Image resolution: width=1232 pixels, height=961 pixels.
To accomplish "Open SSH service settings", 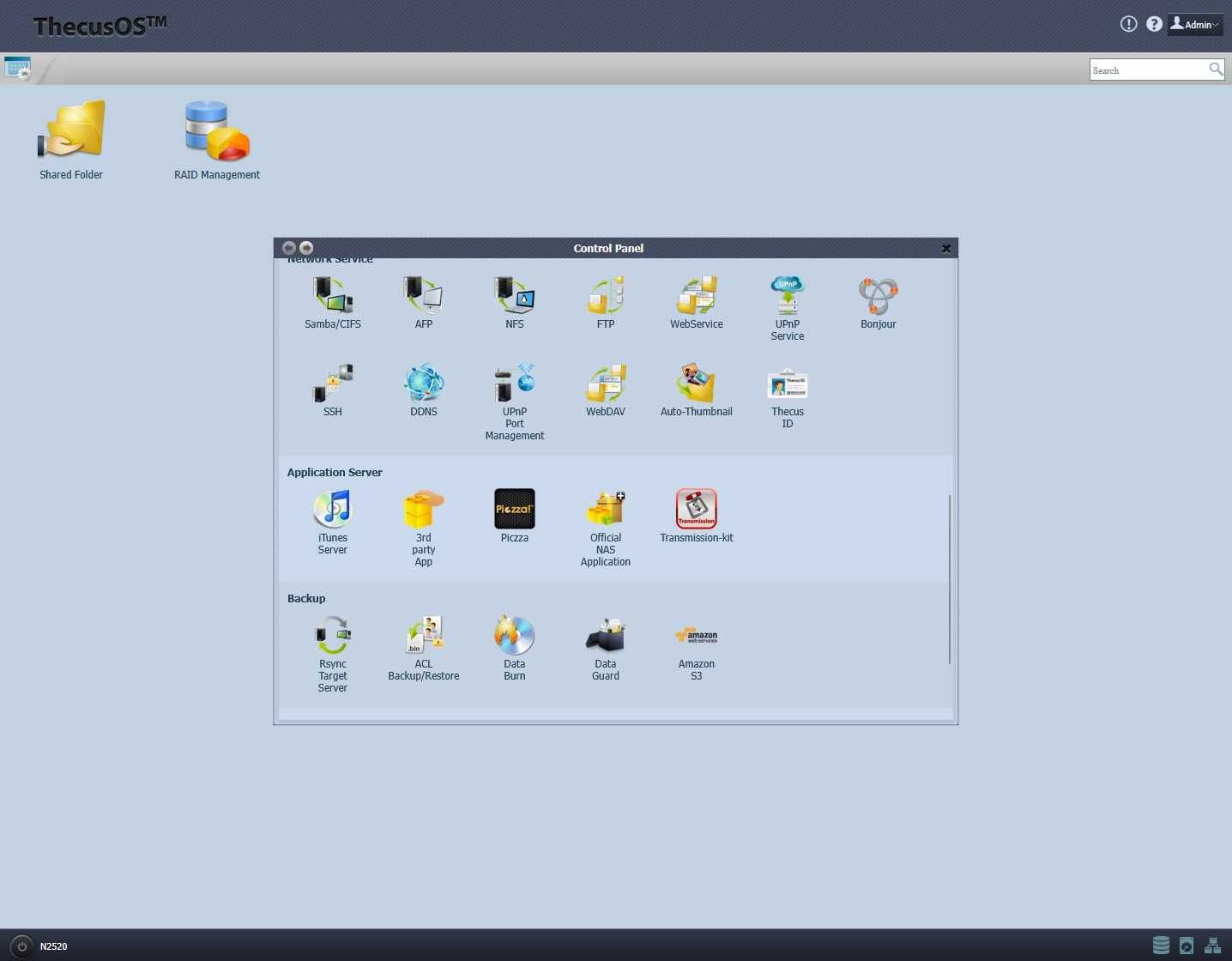I will coord(333,390).
